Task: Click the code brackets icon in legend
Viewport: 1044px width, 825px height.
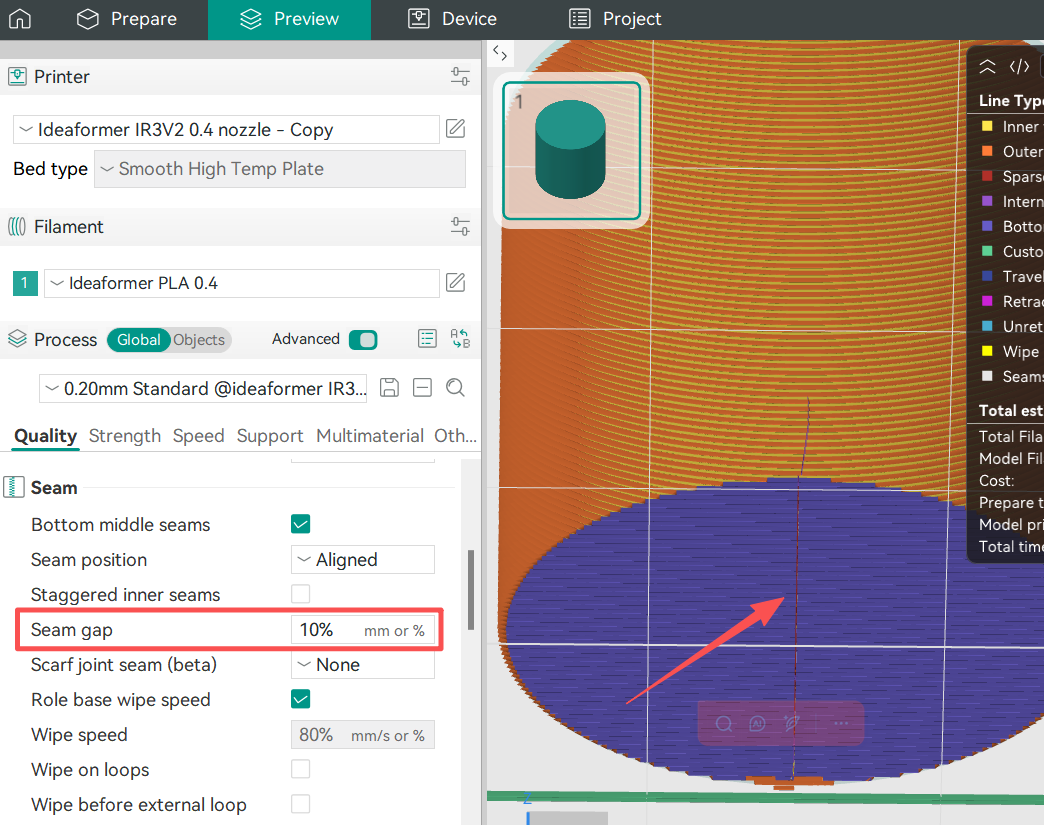Action: click(x=1019, y=66)
